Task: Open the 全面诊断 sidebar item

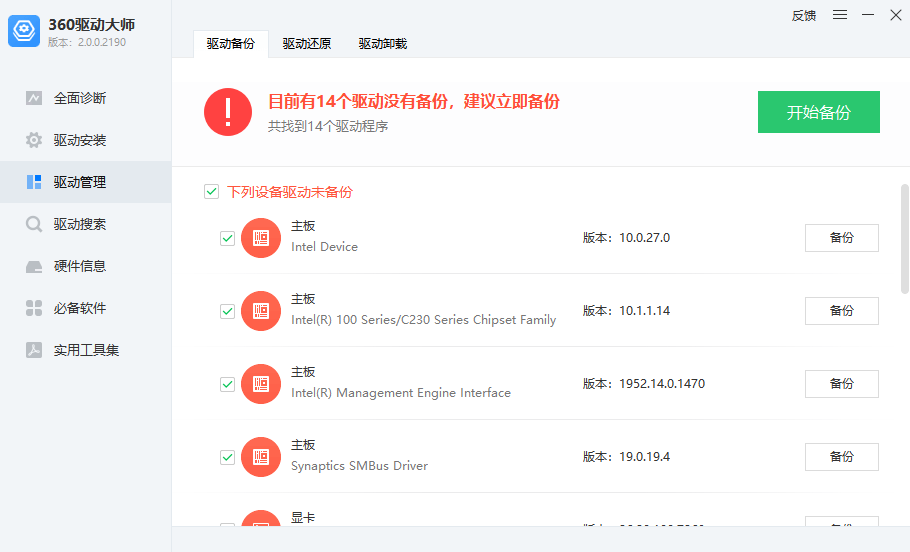Action: (85, 98)
